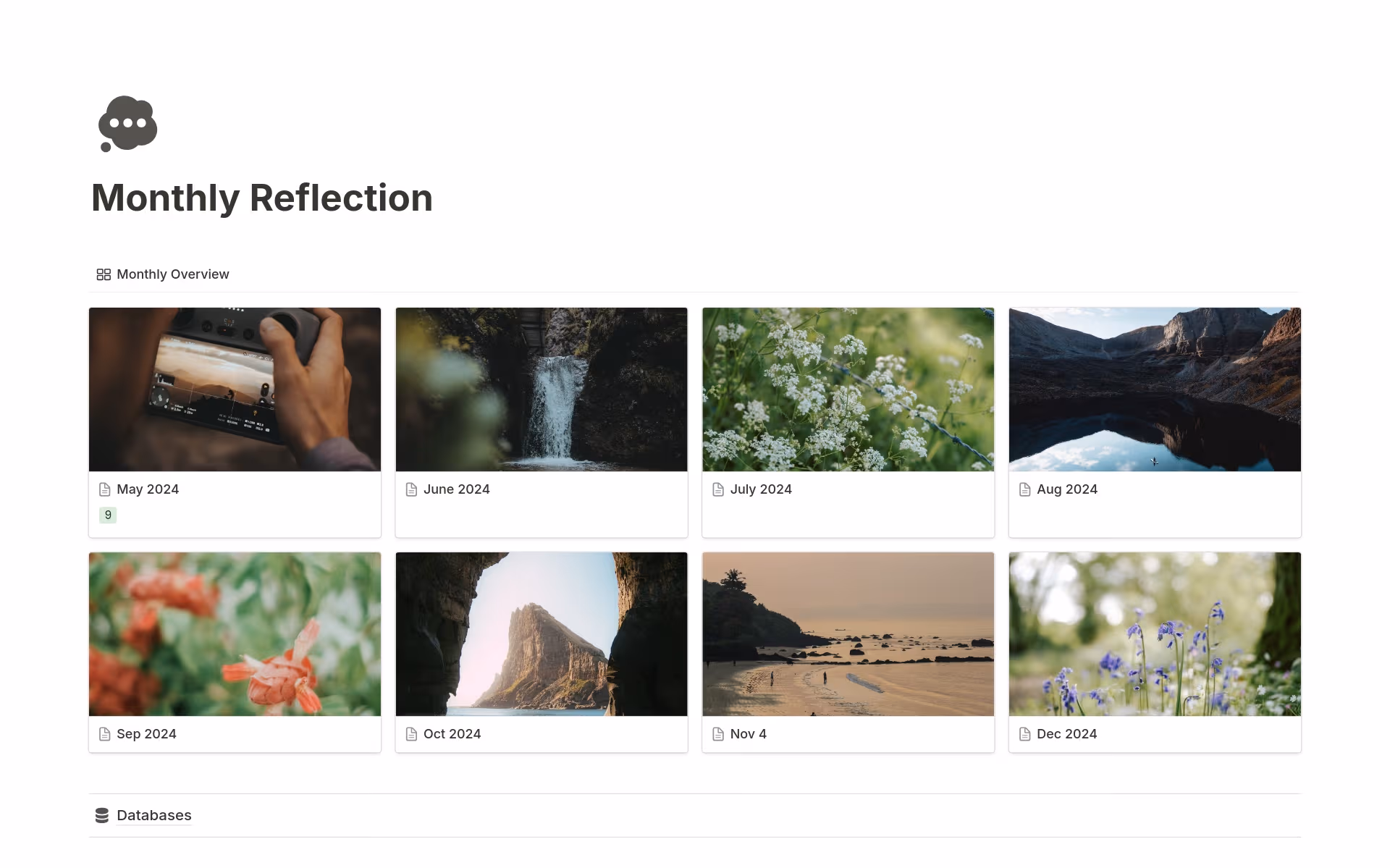Click the green 9 tag on May 2024
The image size is (1390, 868).
click(x=108, y=515)
